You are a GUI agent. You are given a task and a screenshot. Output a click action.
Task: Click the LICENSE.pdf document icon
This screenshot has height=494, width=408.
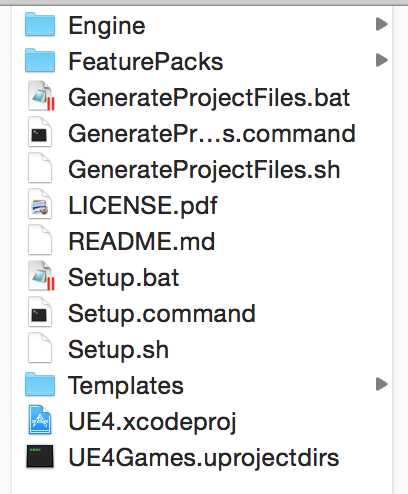pyautogui.click(x=40, y=204)
